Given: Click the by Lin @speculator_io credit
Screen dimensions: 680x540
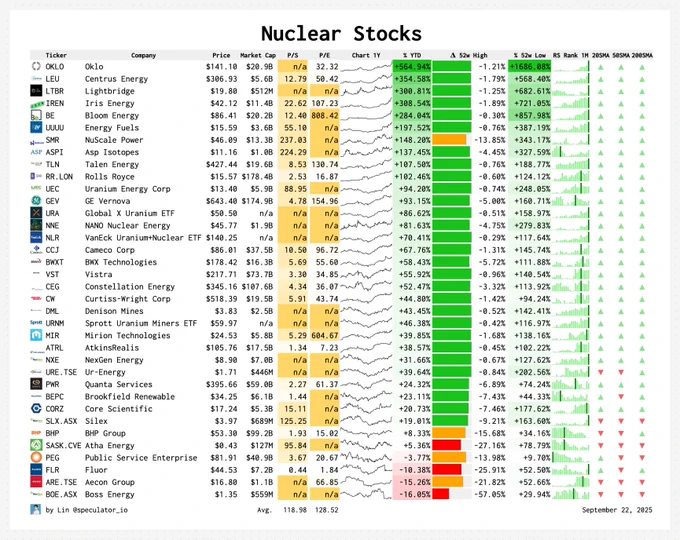Looking at the screenshot, I should tap(87, 510).
